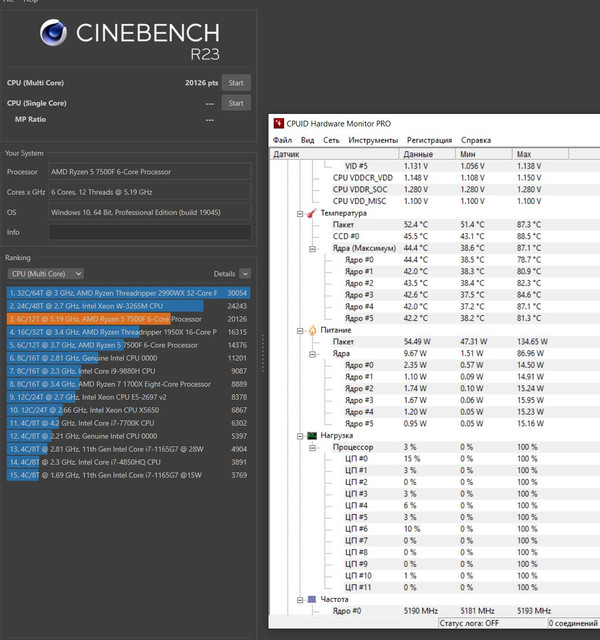Select the CPU VDDR_SOC voltage row

click(x=435, y=190)
